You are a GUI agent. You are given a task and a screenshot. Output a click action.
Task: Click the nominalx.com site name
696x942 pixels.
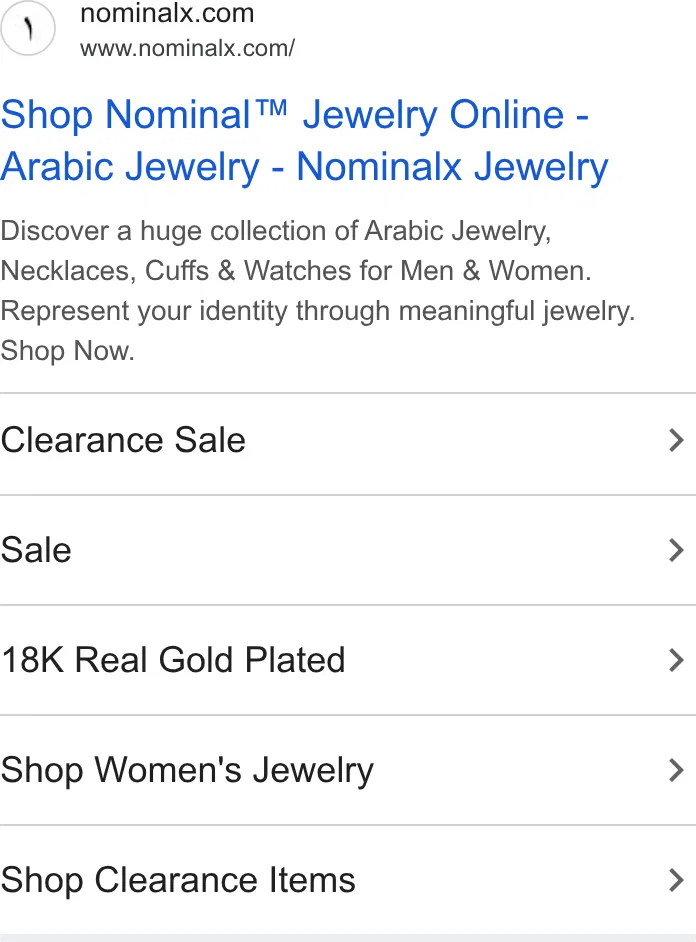[x=168, y=13]
